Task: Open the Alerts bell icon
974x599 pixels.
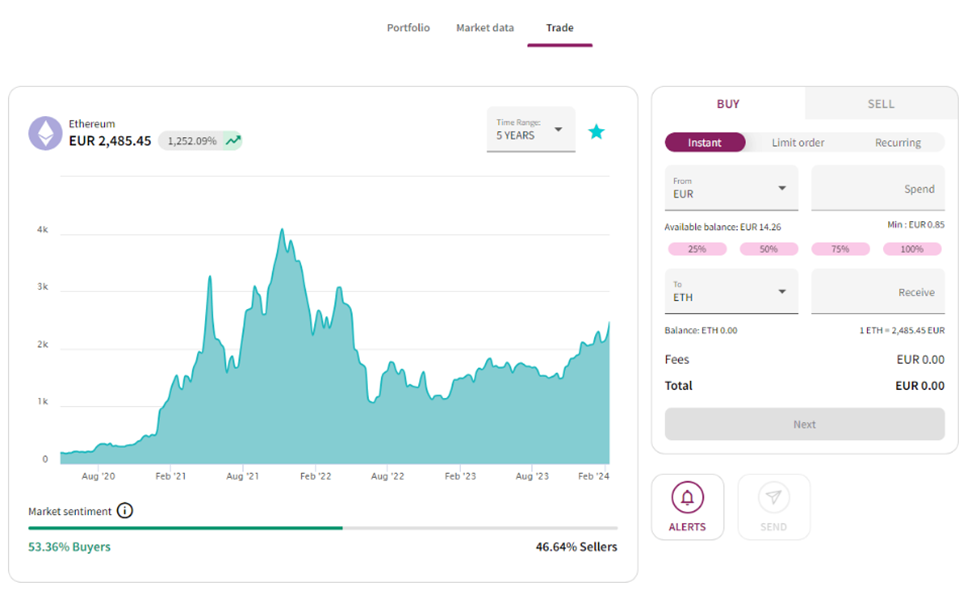Action: coord(687,497)
